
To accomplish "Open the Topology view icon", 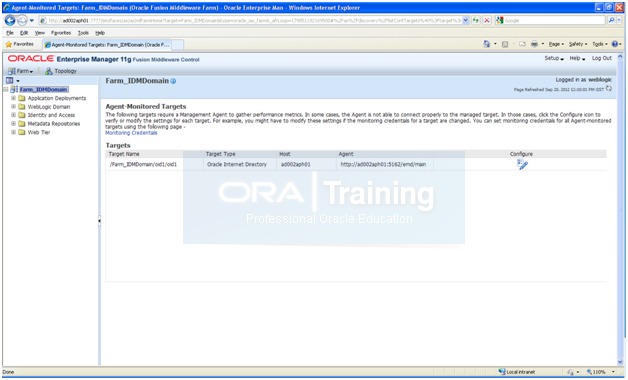I will point(48,71).
